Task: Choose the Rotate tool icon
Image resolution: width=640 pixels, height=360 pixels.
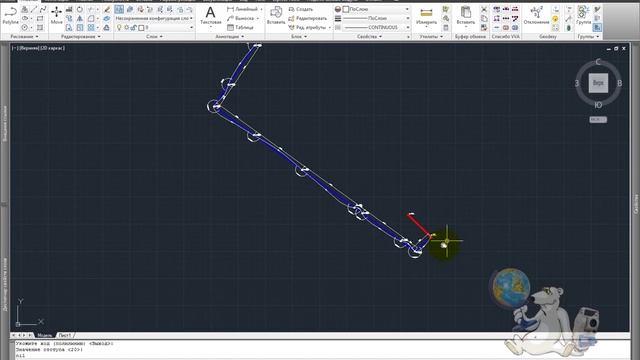Action: tap(80, 9)
